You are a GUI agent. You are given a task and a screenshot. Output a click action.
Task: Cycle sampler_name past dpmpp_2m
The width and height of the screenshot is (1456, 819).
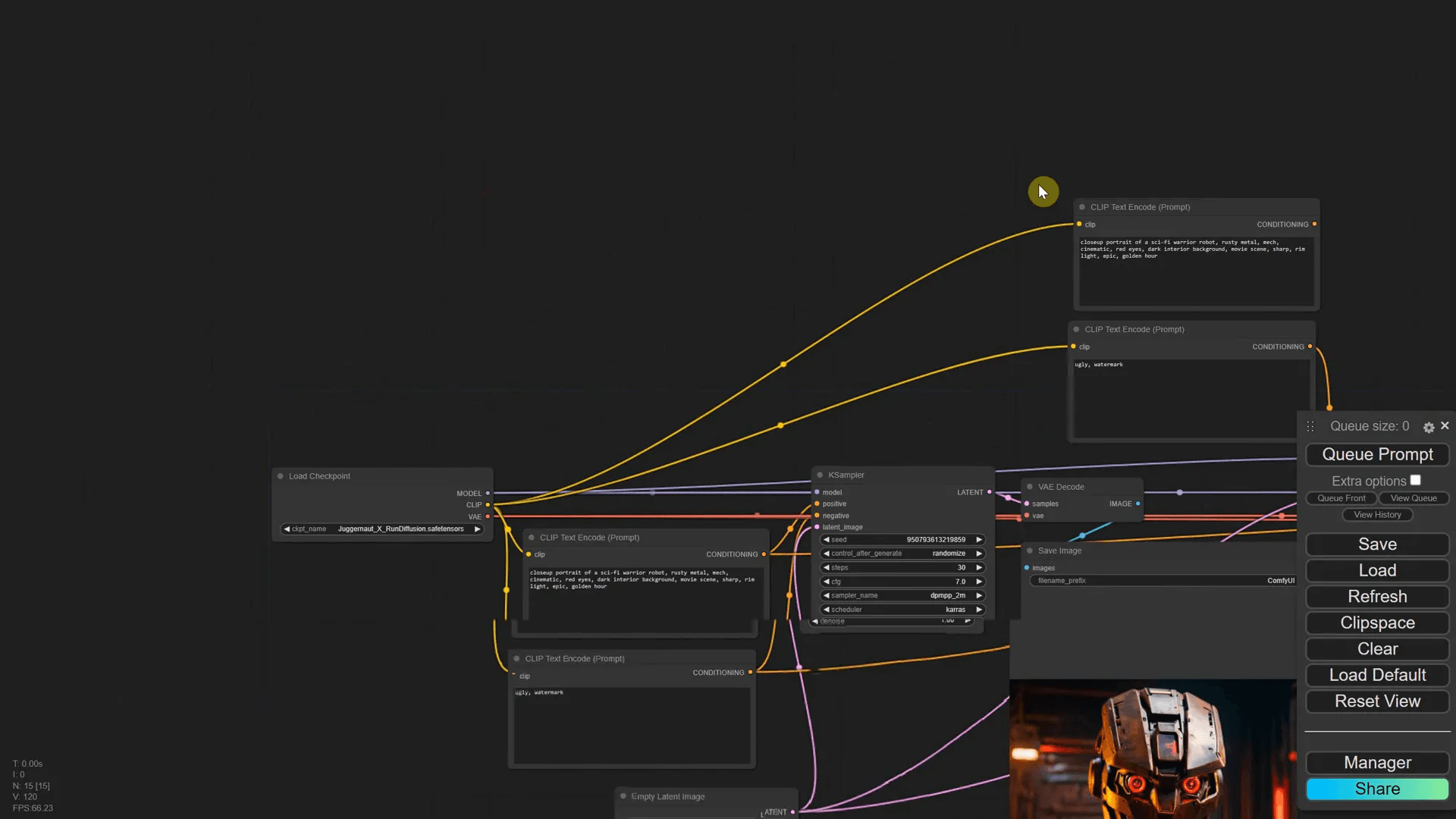click(980, 595)
